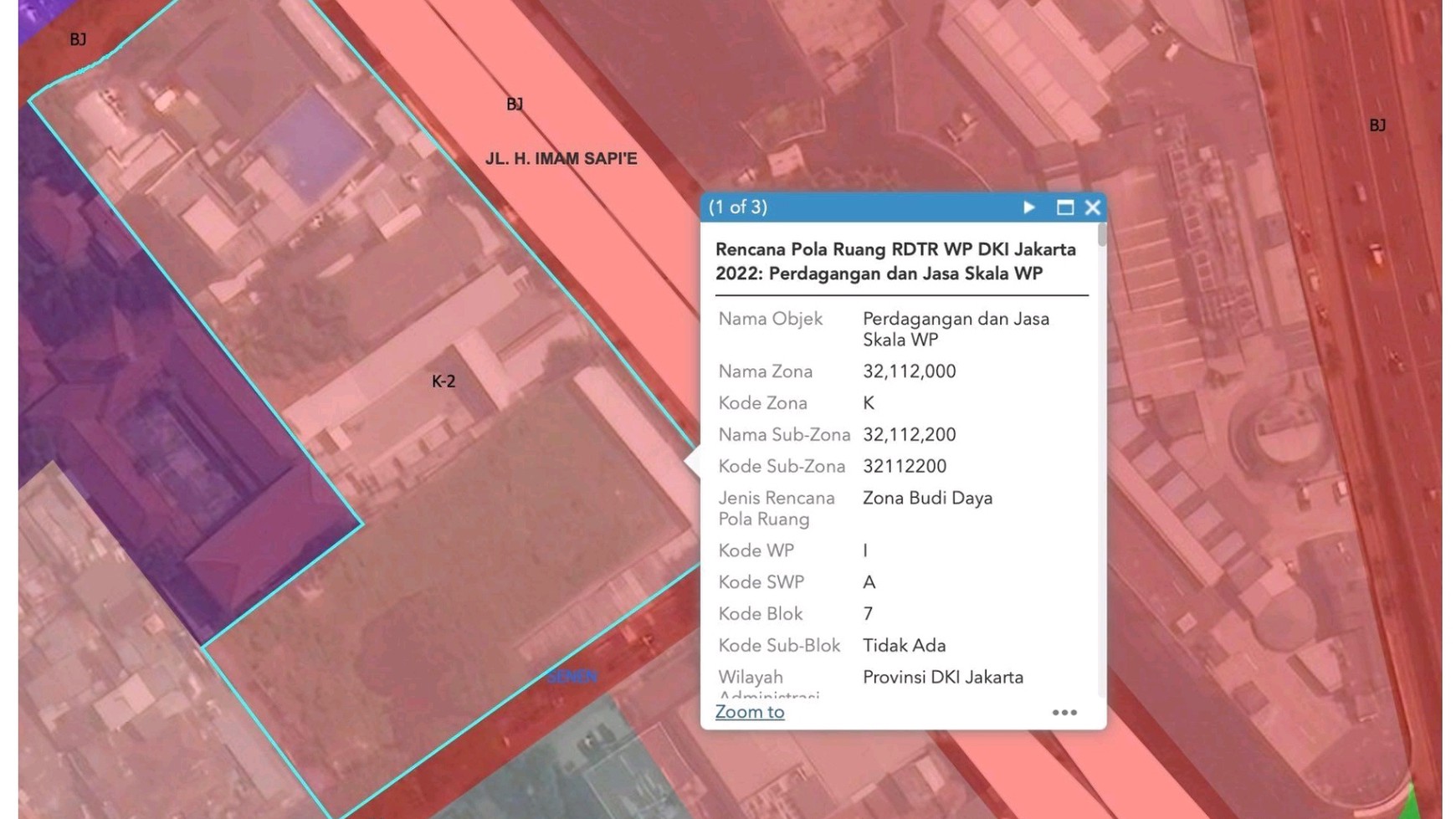Viewport: 1456px width, 819px height.
Task: Close the zoning info popup
Action: click(1093, 207)
